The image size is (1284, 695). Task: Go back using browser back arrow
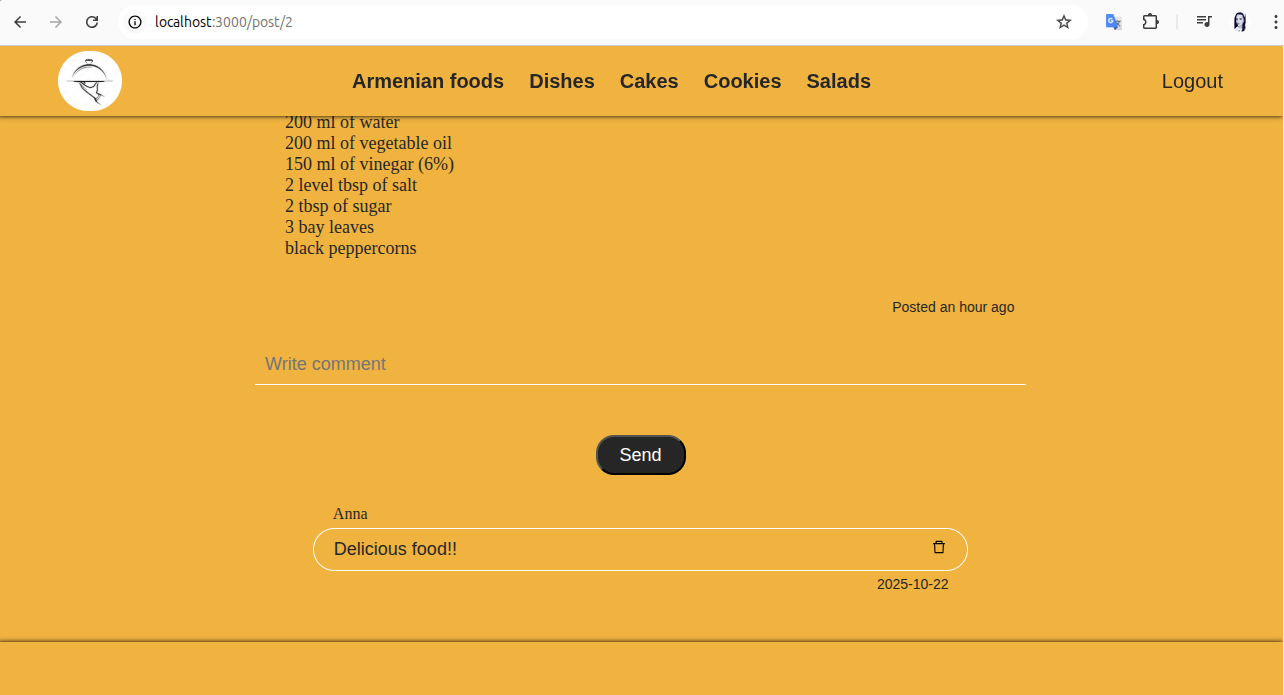click(20, 22)
